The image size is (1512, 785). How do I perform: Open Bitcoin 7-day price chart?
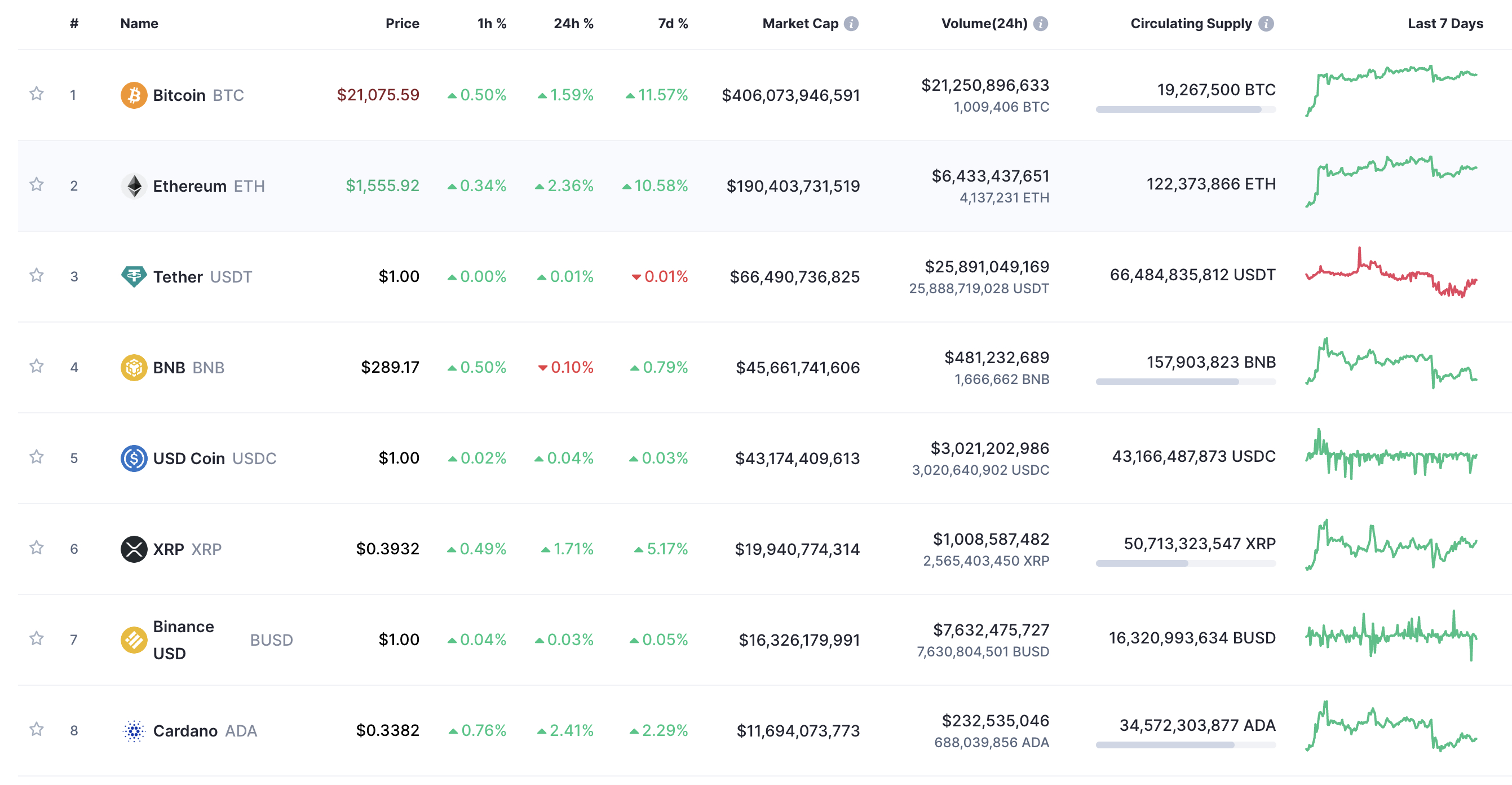point(1391,91)
